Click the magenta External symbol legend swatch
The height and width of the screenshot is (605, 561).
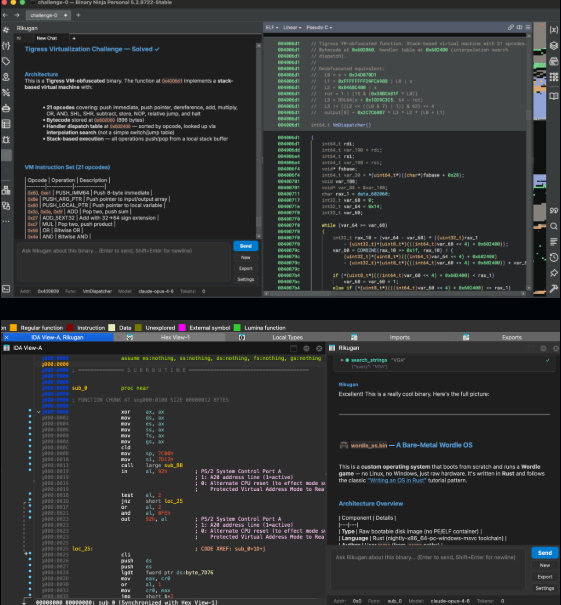pos(182,328)
